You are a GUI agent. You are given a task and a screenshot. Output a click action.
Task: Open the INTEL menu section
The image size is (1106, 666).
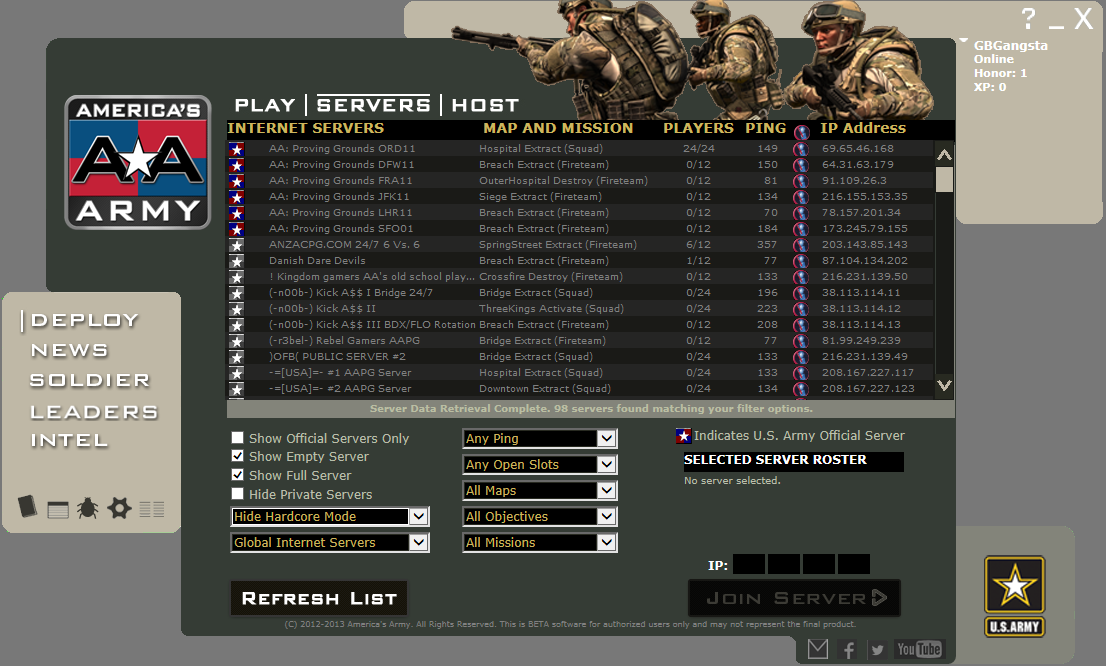point(69,440)
